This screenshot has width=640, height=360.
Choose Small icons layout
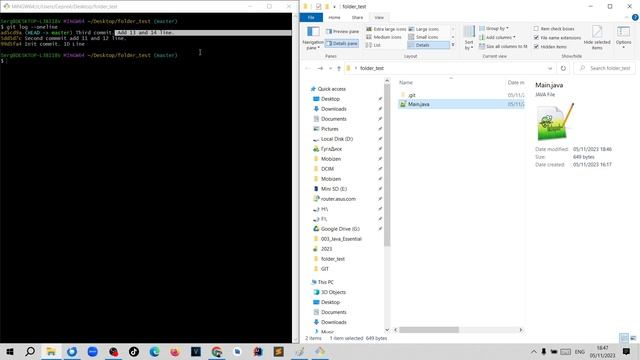(423, 37)
